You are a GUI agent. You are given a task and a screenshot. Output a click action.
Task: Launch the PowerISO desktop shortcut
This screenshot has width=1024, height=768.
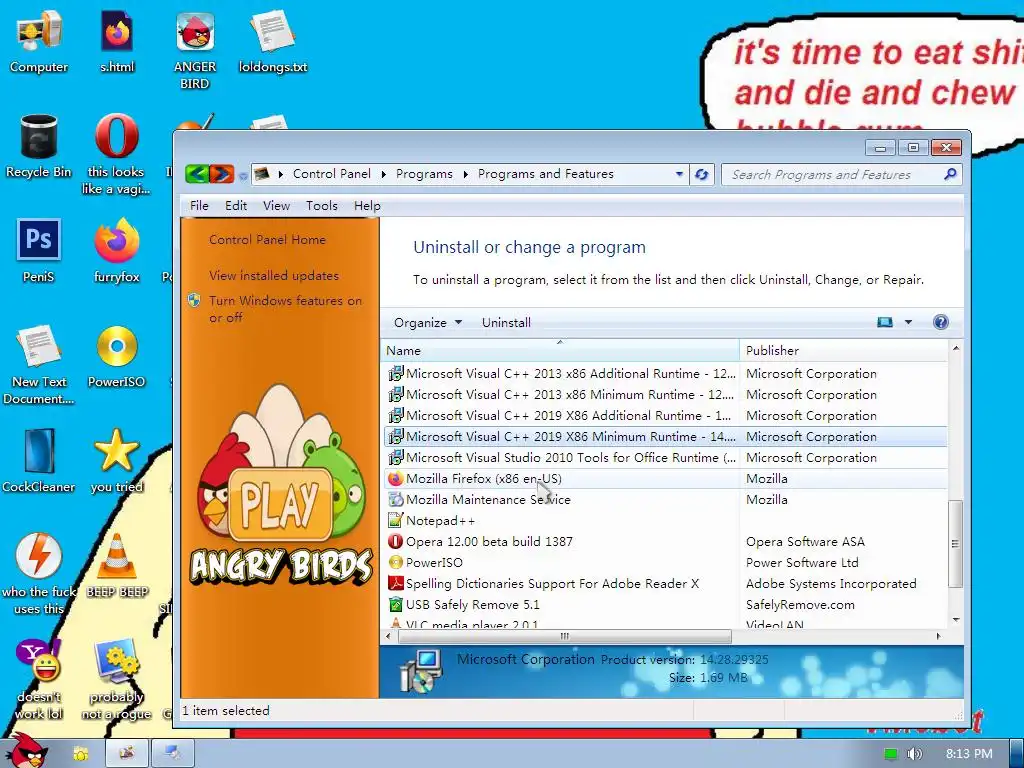click(116, 357)
